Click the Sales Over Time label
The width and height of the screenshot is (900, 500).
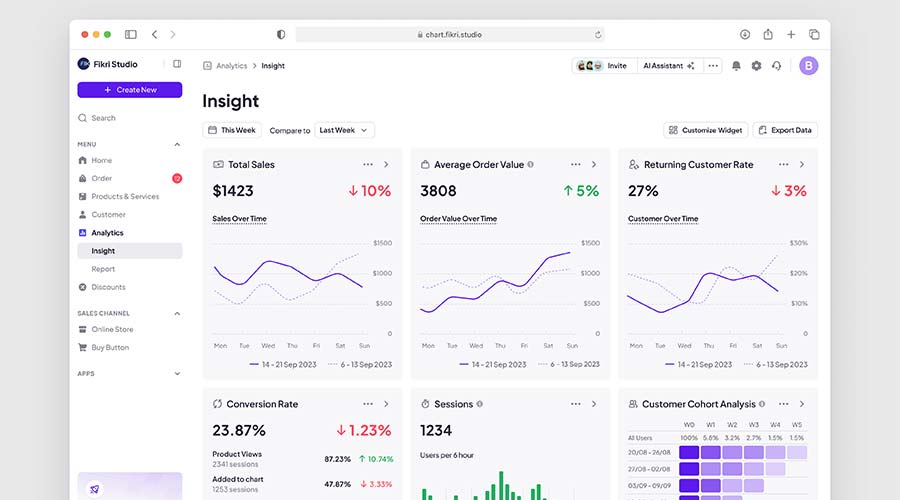point(239,219)
